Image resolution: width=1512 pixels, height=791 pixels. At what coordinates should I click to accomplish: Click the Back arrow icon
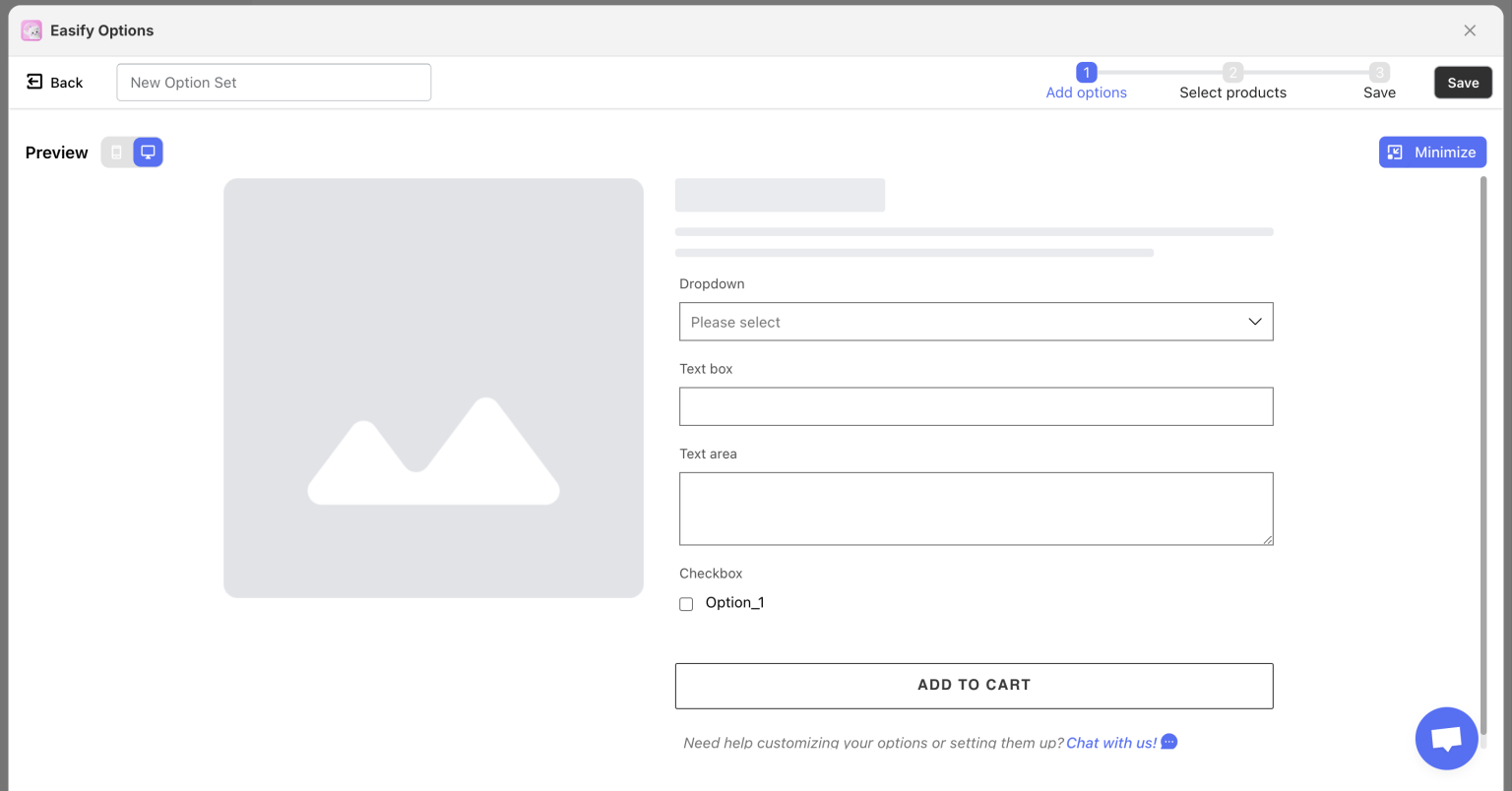pyautogui.click(x=34, y=82)
